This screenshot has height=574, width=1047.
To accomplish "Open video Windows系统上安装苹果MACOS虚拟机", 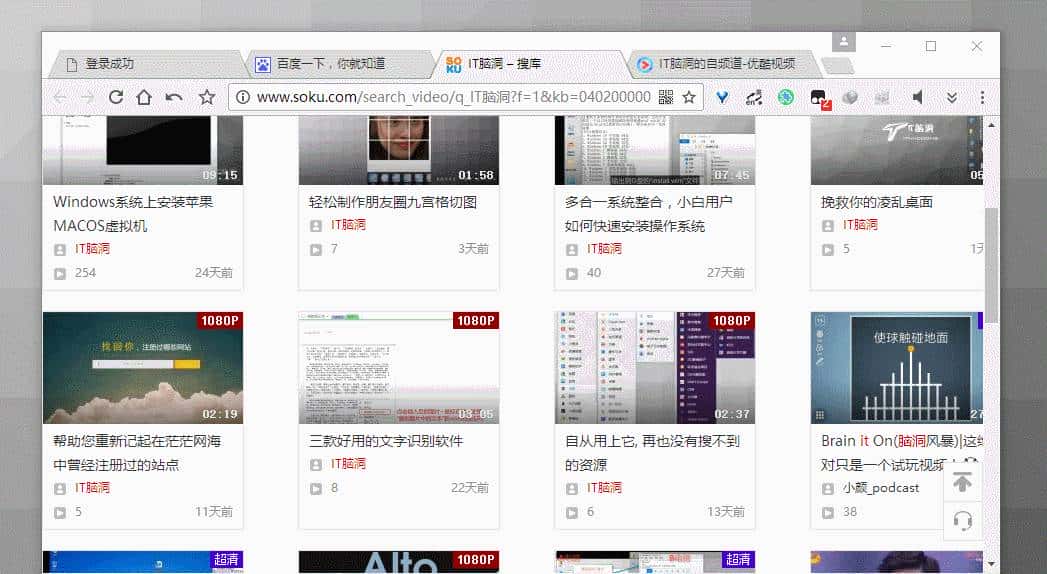I will (133, 214).
